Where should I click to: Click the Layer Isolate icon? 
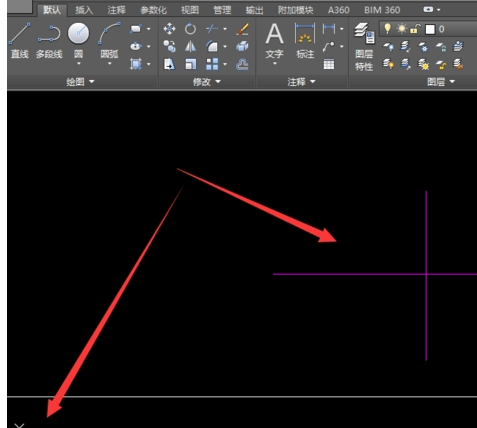405,46
